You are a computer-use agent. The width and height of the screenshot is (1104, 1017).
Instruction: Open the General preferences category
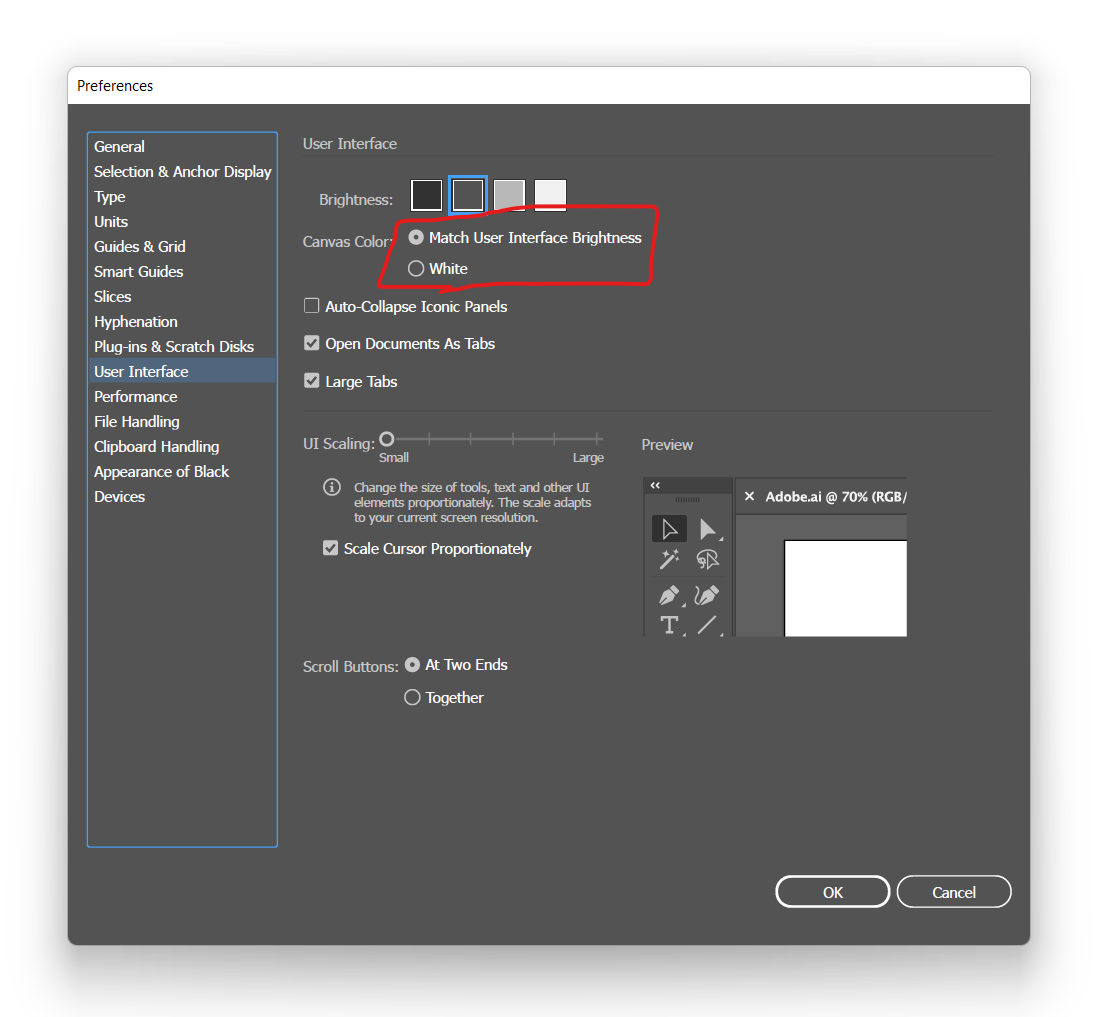click(x=182, y=146)
